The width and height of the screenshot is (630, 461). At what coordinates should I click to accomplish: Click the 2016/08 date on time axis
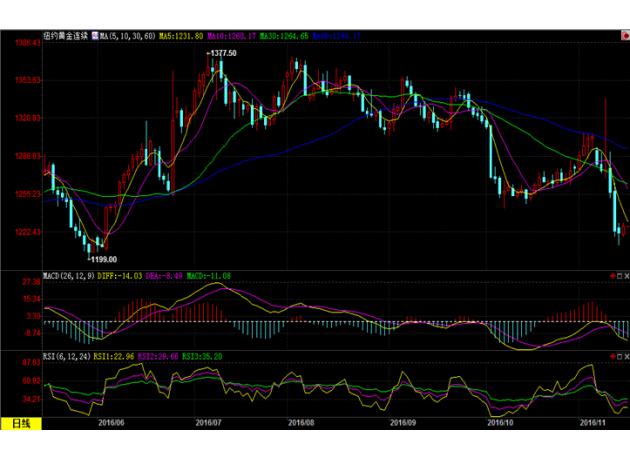(x=300, y=423)
